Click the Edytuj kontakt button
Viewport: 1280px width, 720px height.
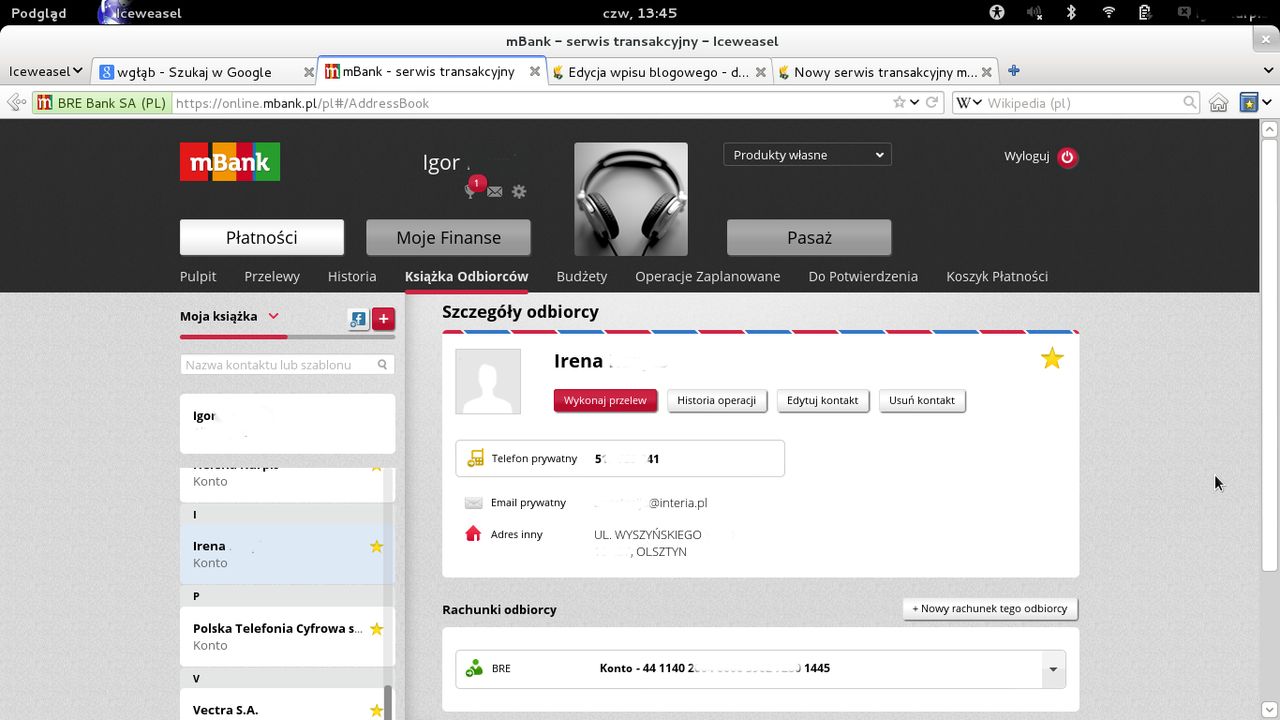(822, 400)
